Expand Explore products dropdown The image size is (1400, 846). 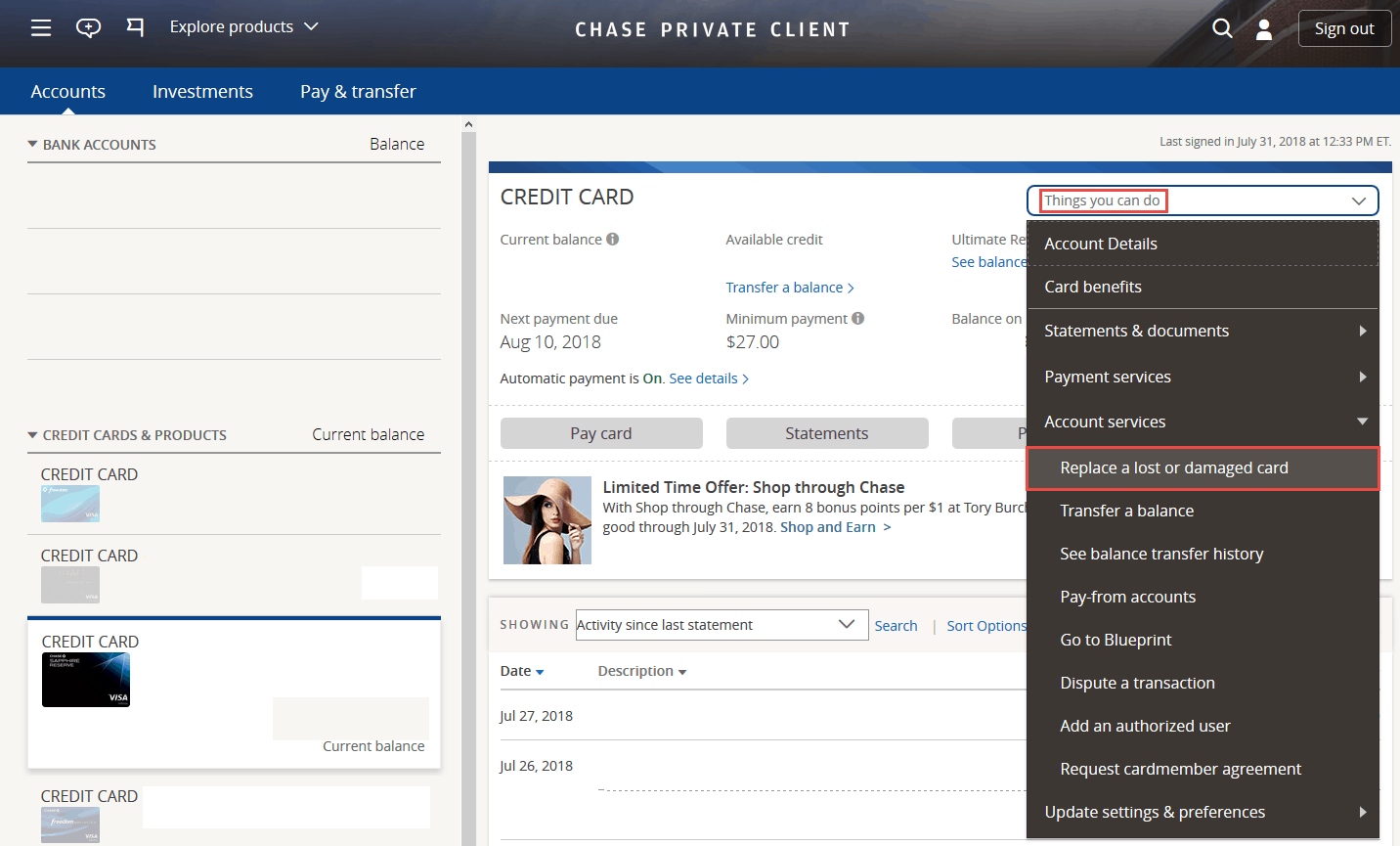click(x=244, y=26)
